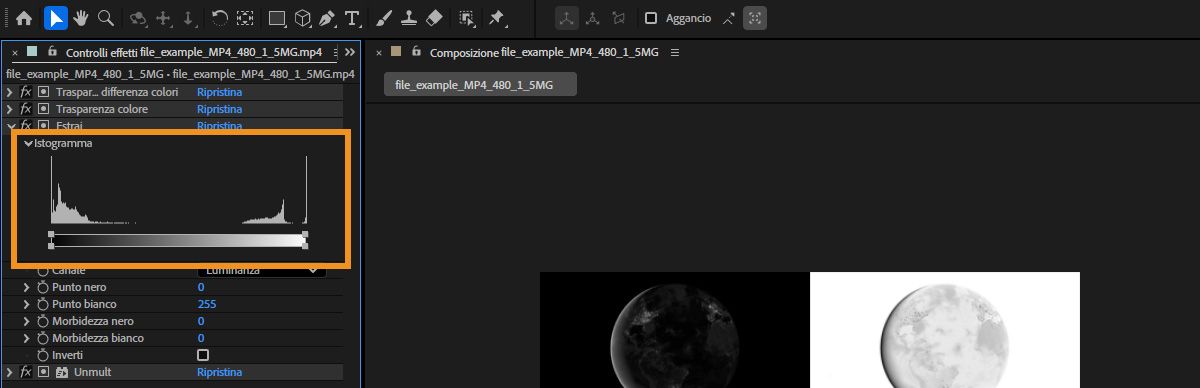Expand Morbidezza nero property
The height and width of the screenshot is (388, 1200).
point(27,321)
